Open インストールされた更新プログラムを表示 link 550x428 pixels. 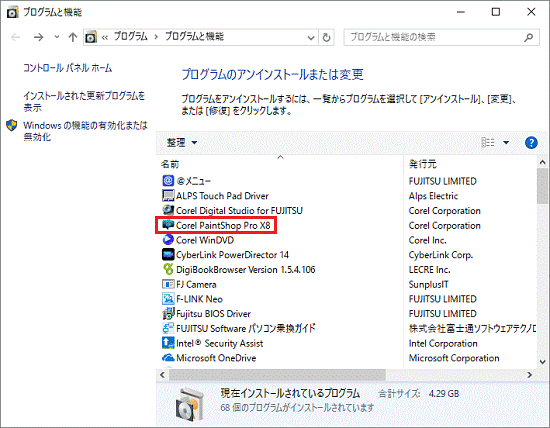[84, 101]
